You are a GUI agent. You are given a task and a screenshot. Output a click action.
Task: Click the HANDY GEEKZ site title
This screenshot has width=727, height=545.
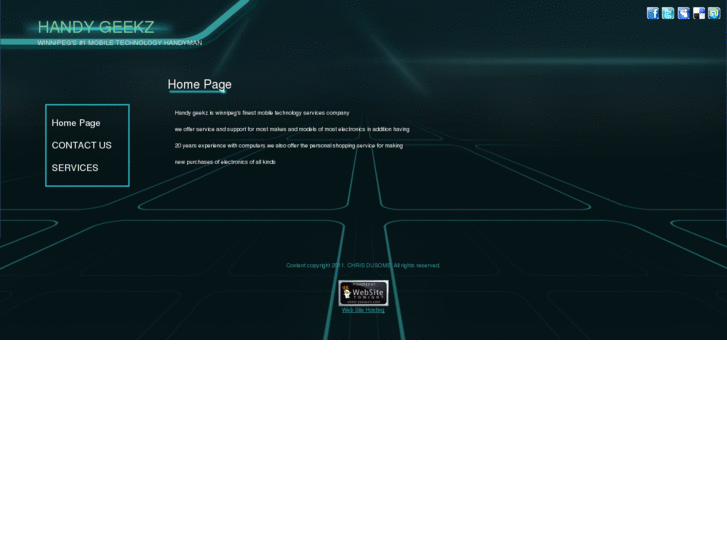pyautogui.click(x=96, y=27)
